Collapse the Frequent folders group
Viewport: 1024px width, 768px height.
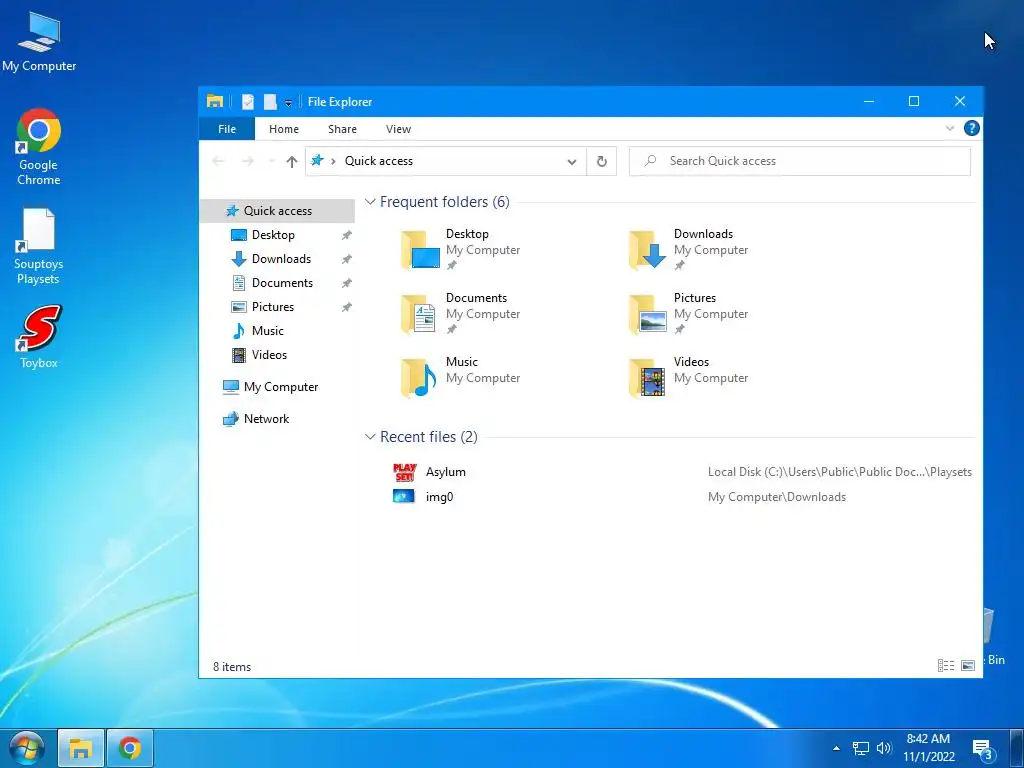pyautogui.click(x=370, y=202)
